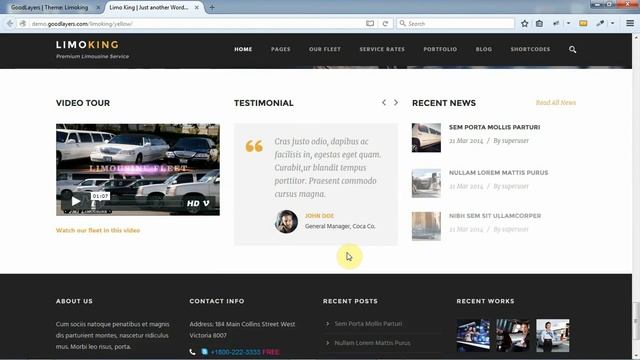Click the browser back arrow button
This screenshot has height=360, width=640.
coord(10,24)
